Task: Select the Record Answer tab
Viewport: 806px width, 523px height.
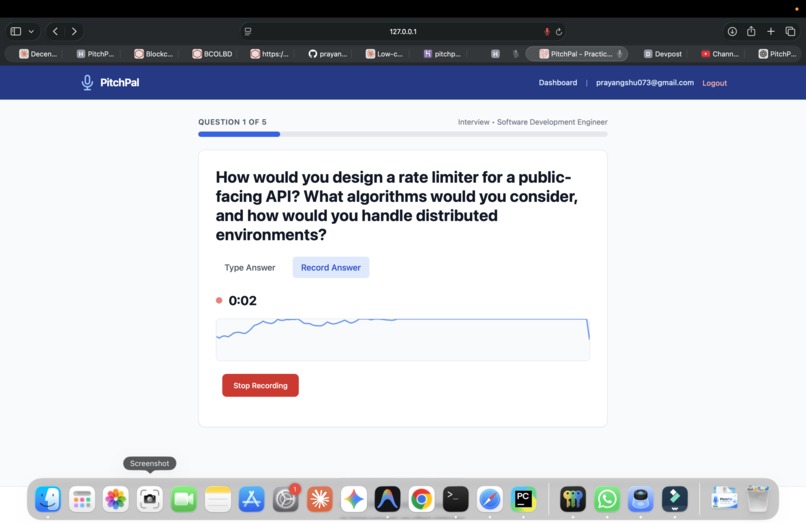Action: pos(331,267)
